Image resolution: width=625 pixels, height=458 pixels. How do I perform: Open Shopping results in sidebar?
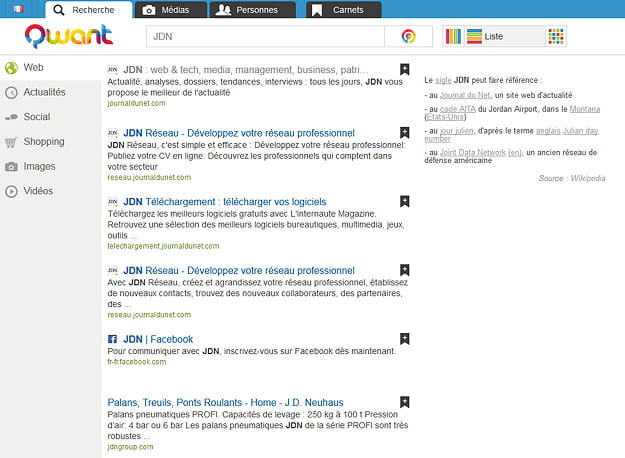click(x=51, y=142)
